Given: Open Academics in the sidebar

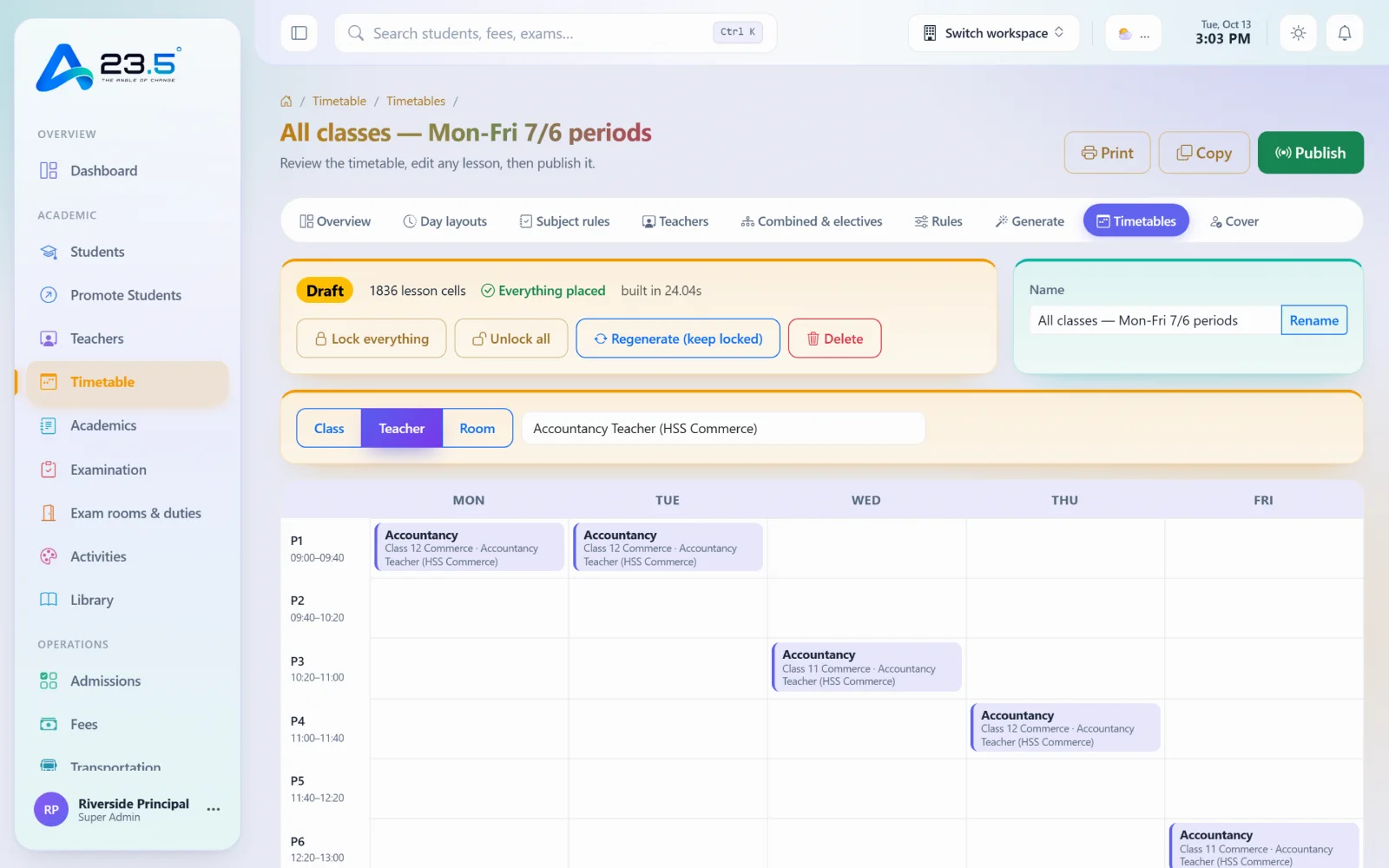Looking at the screenshot, I should pyautogui.click(x=128, y=425).
